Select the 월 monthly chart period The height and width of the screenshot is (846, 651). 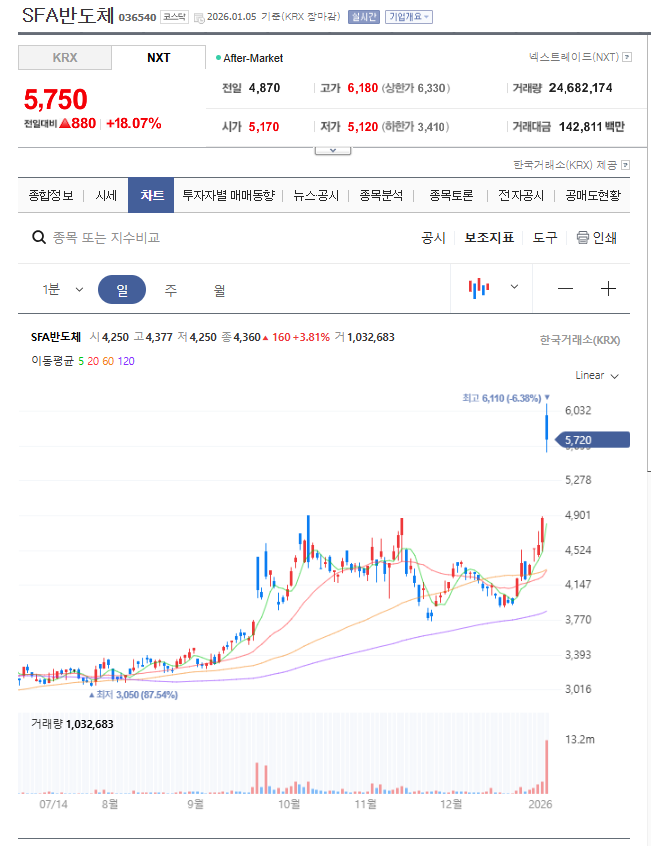tap(219, 290)
